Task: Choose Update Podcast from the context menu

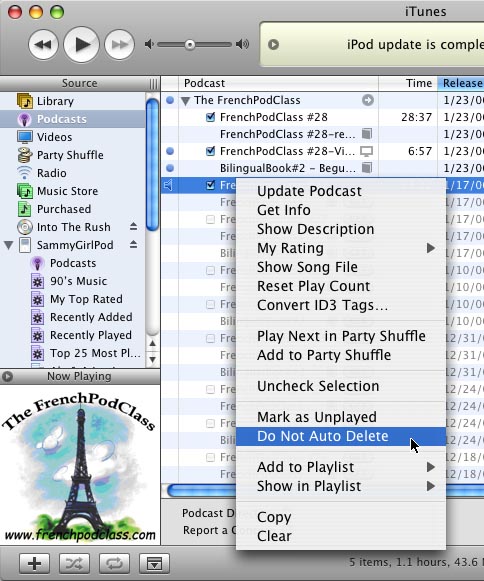Action: point(341,191)
